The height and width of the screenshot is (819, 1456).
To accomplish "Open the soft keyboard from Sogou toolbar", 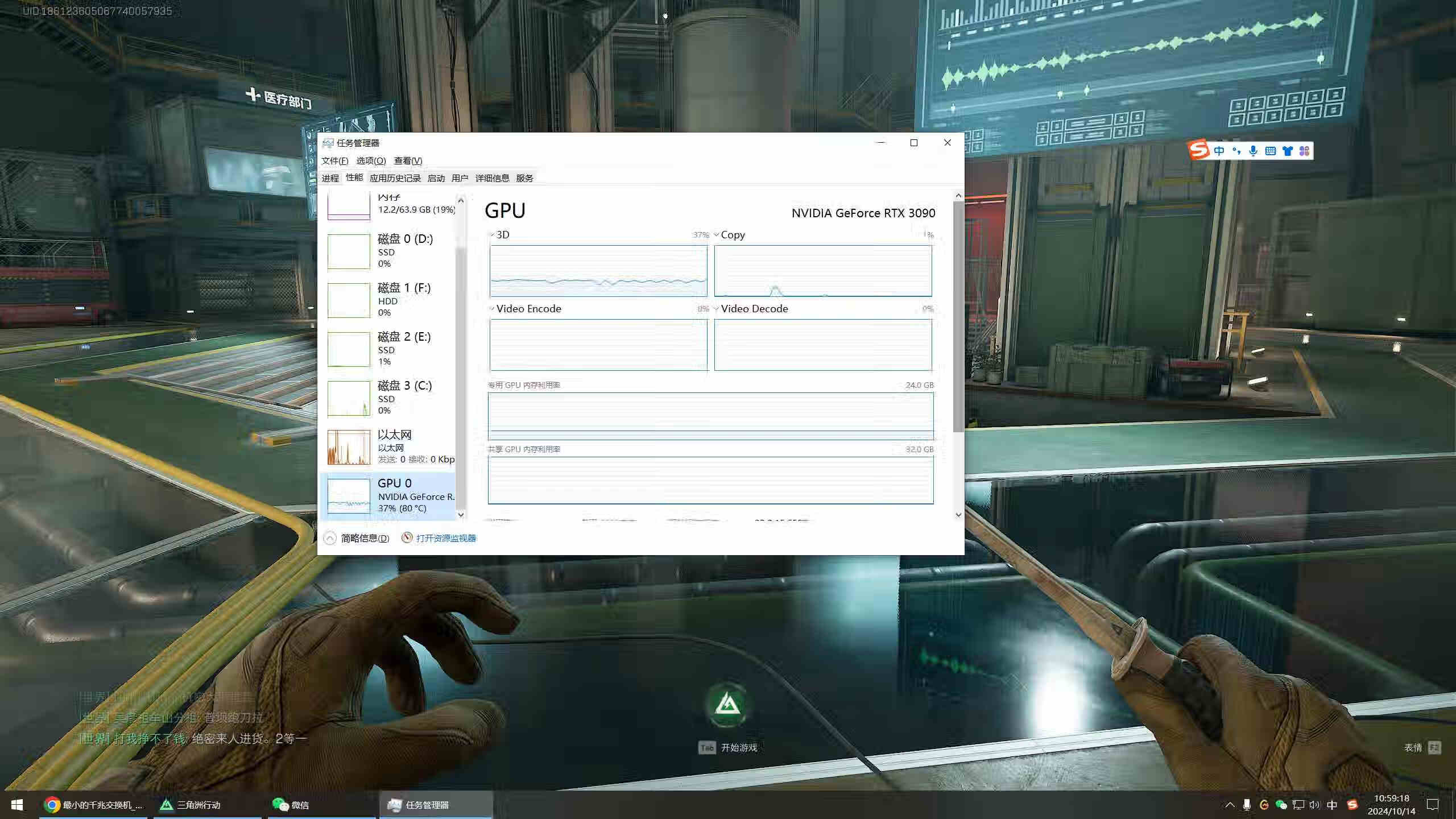I will [1270, 151].
